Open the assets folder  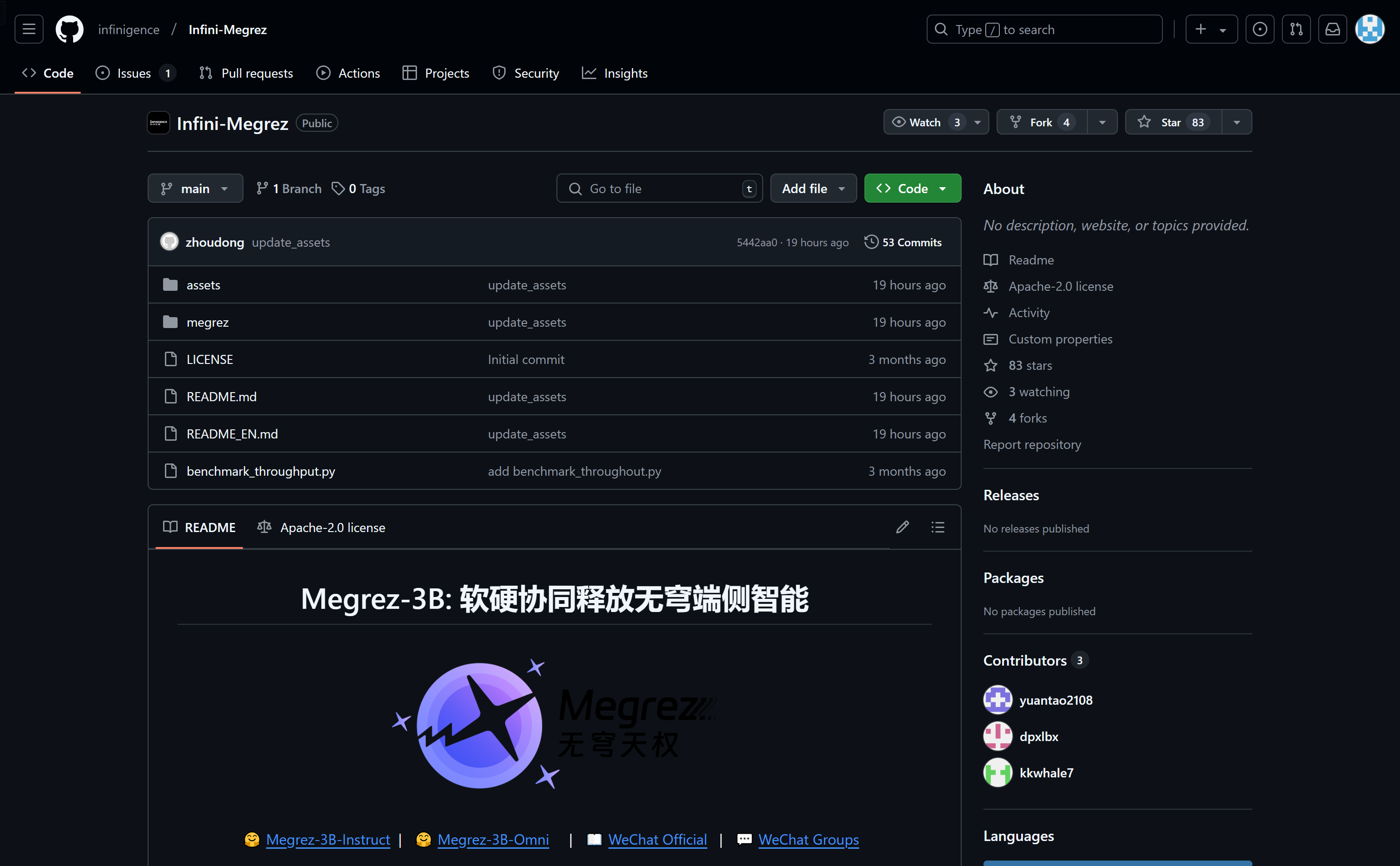click(203, 285)
